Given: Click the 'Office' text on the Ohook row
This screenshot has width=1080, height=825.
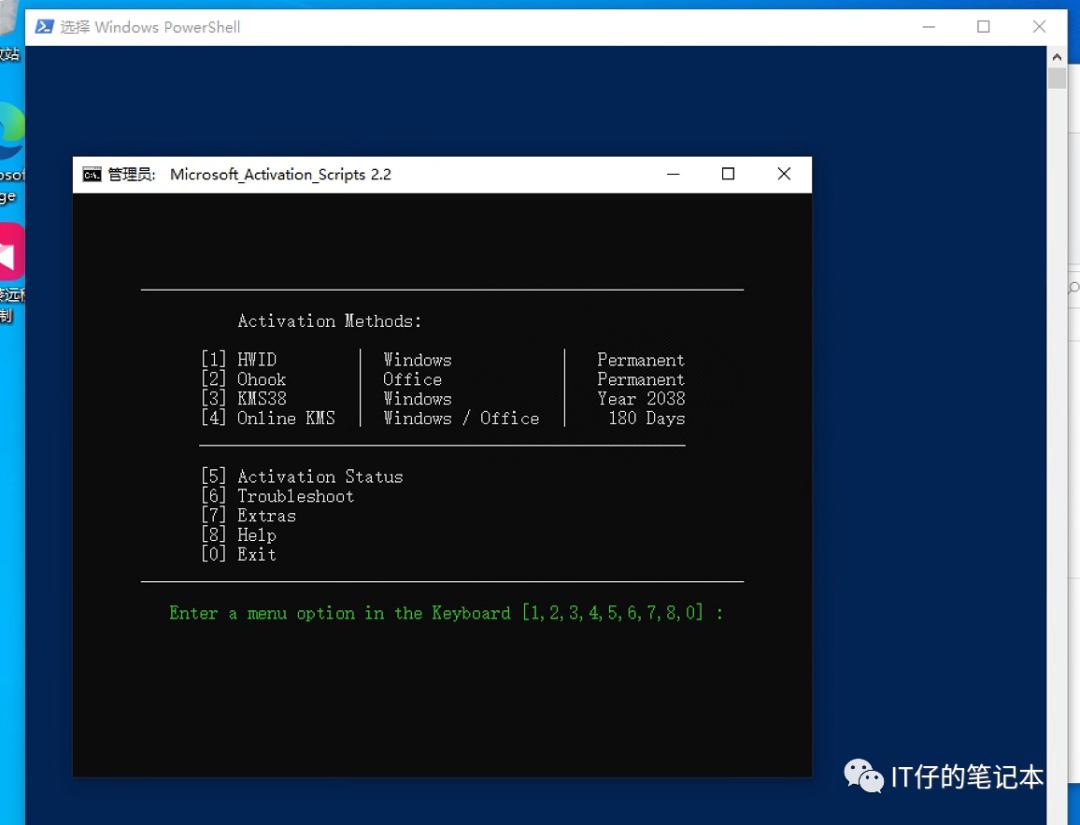Looking at the screenshot, I should point(413,379).
